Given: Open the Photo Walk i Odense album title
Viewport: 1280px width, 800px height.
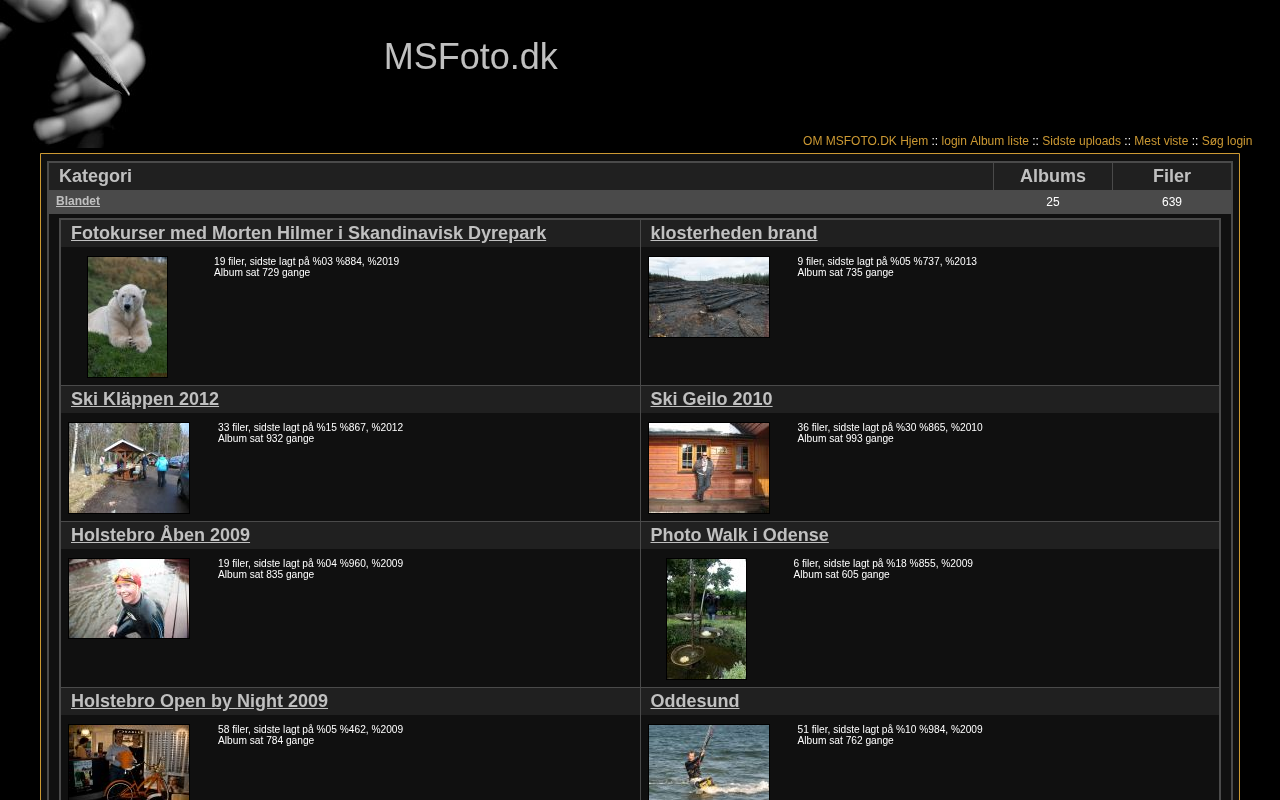Looking at the screenshot, I should coord(739,535).
